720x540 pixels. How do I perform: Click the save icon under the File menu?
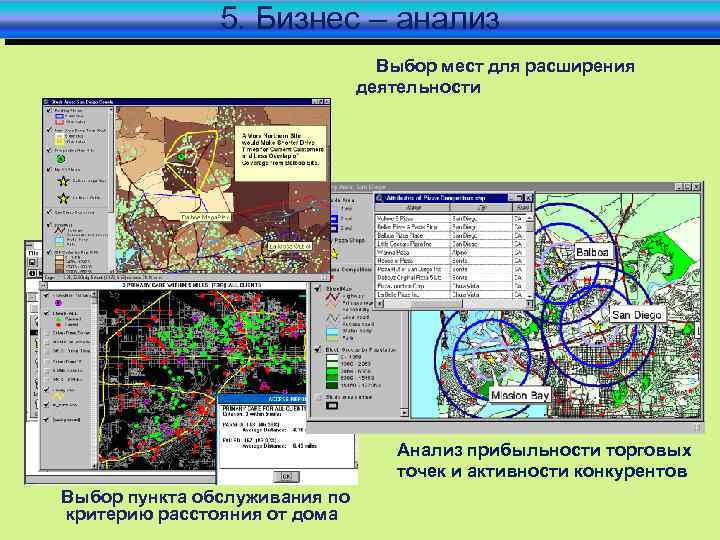pos(33,263)
